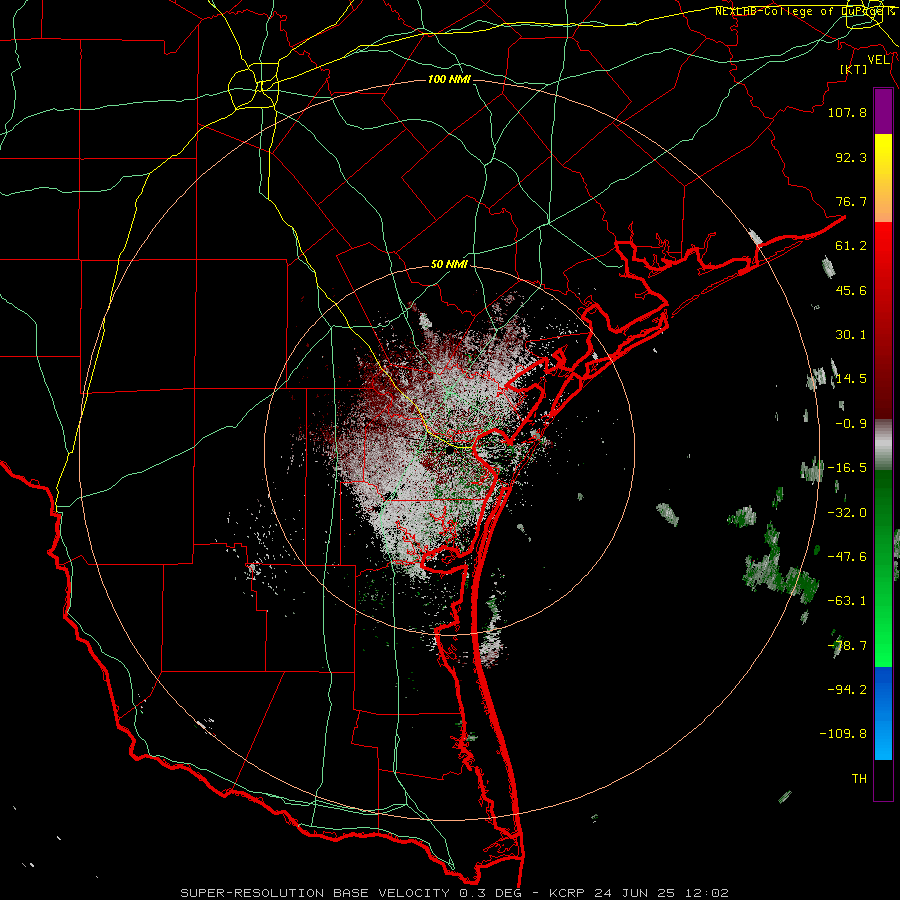This screenshot has width=900, height=900.
Task: Click the Super-Resolution Base Velocity caption
Action: pos(455,893)
